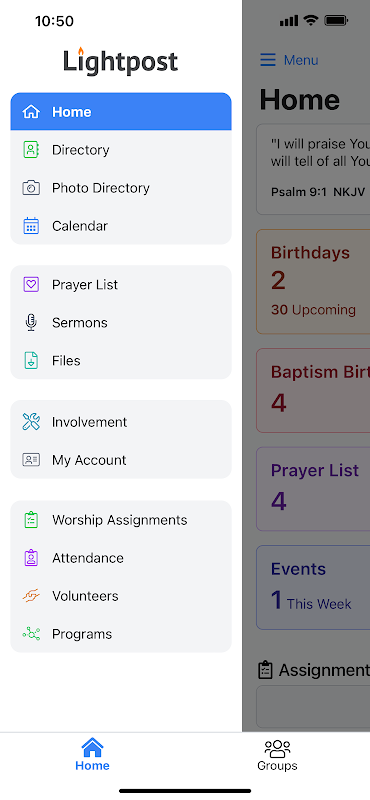370x800 pixels.
Task: Toggle the hamburger Menu button
Action: coord(289,60)
